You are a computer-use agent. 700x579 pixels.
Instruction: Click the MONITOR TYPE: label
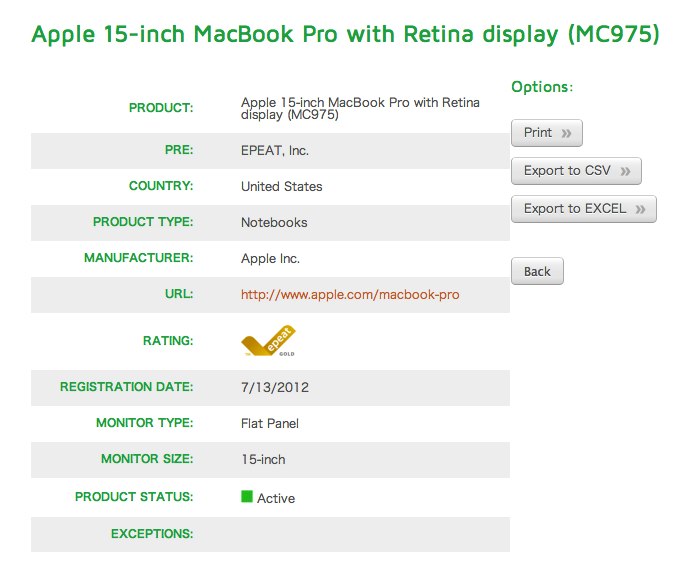tap(145, 423)
